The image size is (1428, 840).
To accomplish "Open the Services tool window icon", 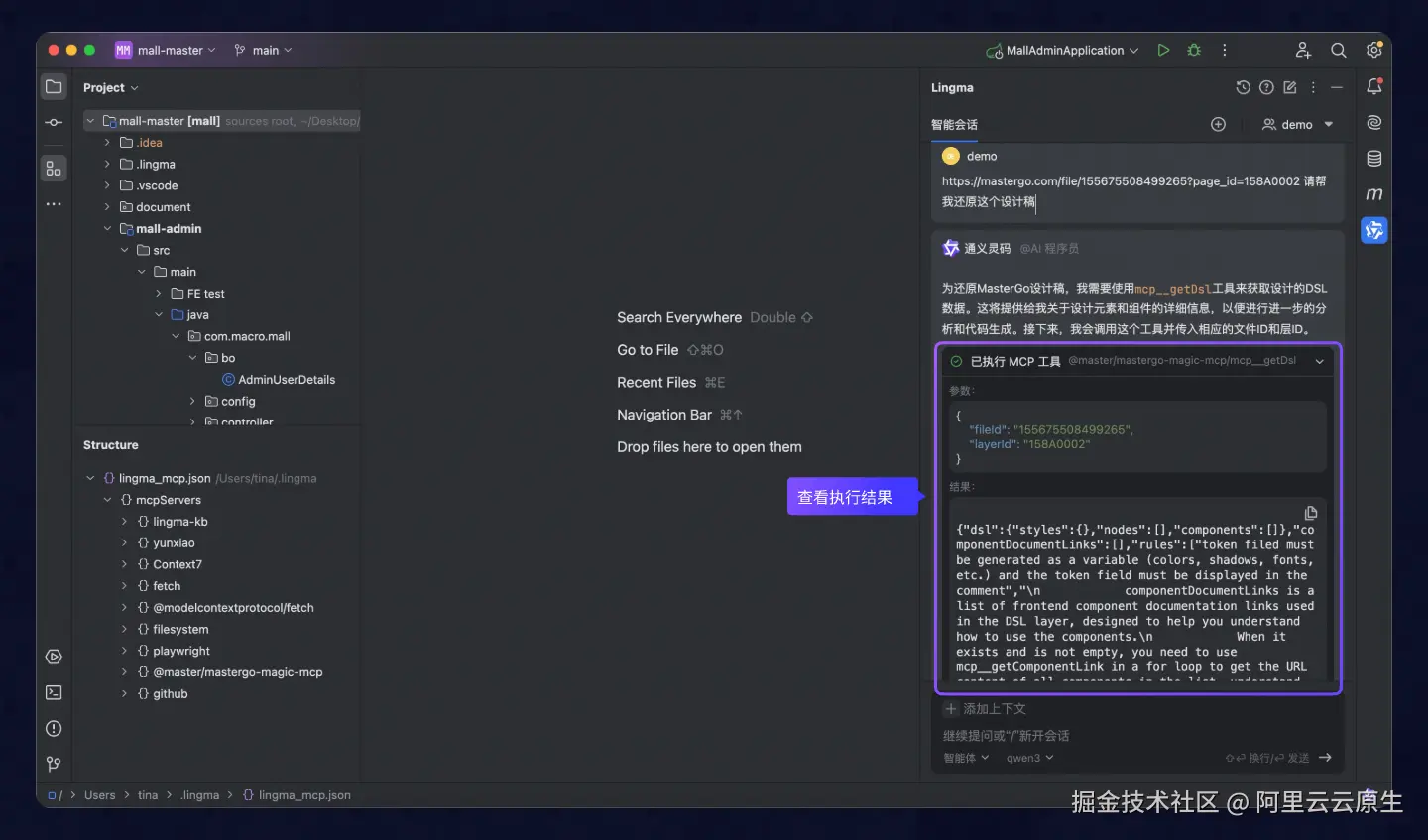I will [54, 657].
